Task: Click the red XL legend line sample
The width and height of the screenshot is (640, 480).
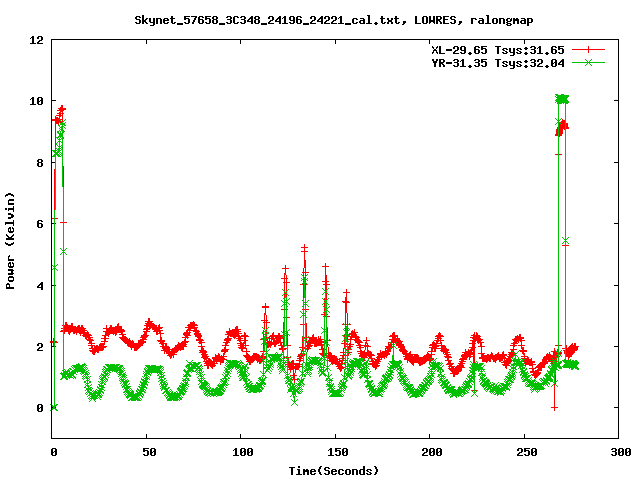Action: coord(588,50)
